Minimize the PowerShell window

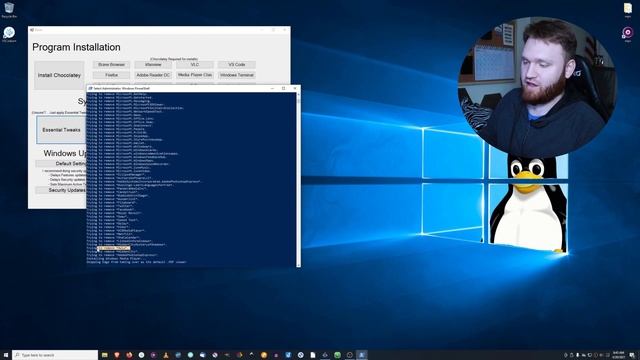pos(272,88)
